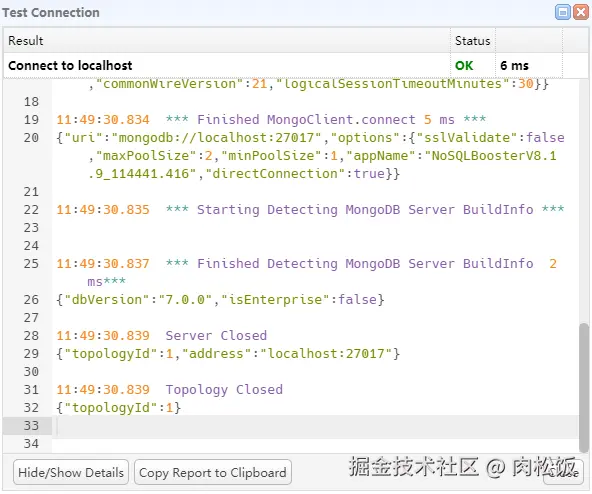
Task: Click timestamp 11:49:30.835
Action: [103, 210]
